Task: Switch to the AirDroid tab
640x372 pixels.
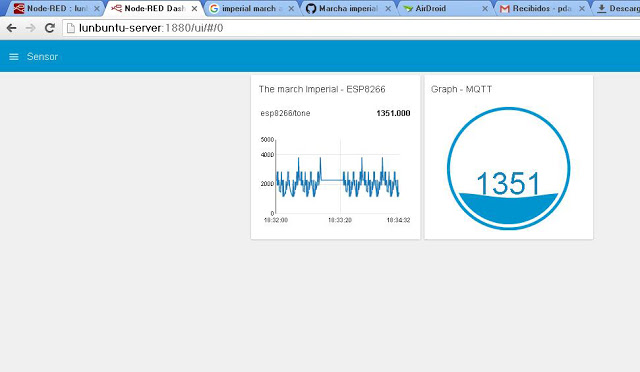Action: [445, 8]
